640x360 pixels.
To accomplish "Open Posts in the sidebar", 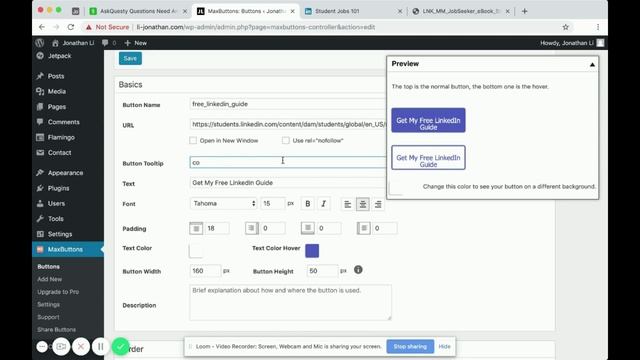I will [x=56, y=76].
